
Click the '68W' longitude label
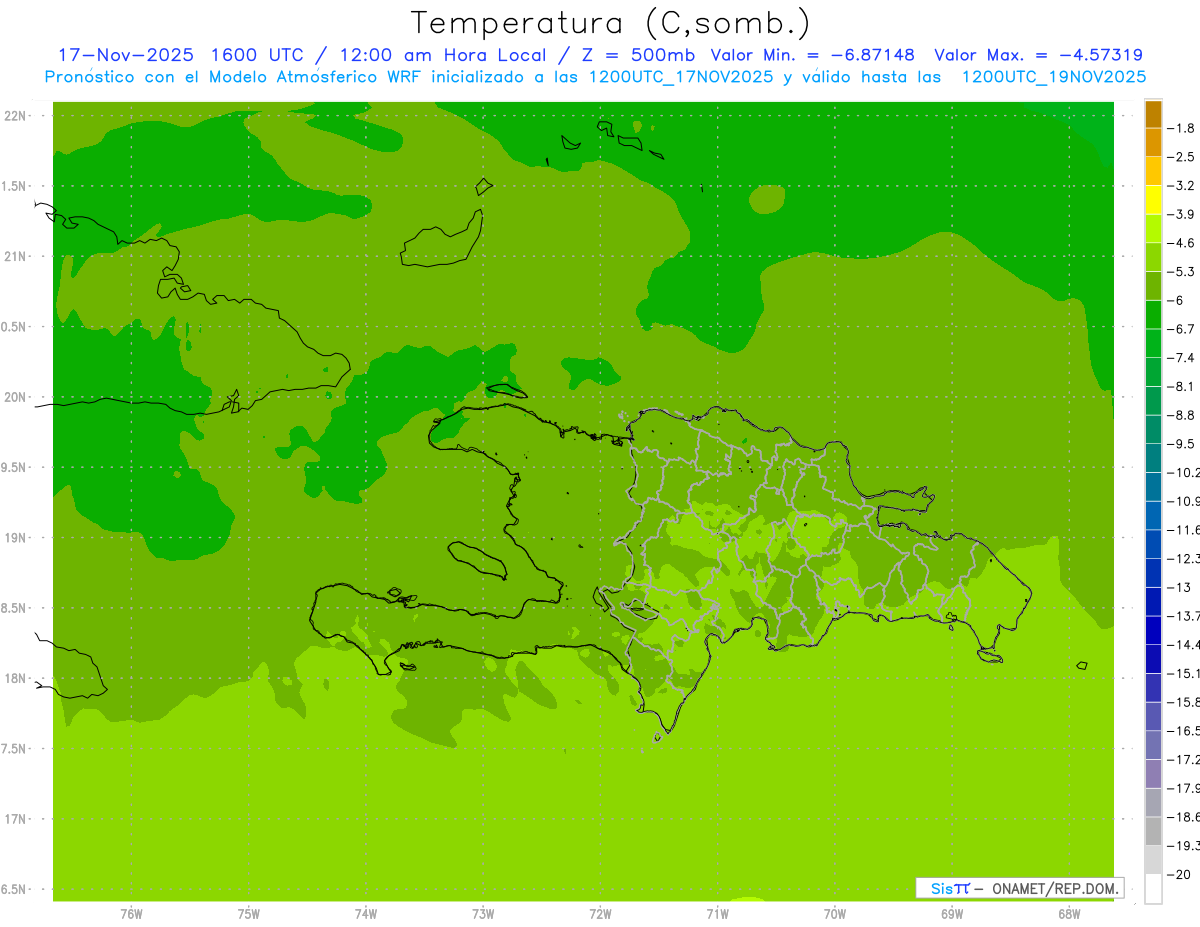click(1068, 914)
